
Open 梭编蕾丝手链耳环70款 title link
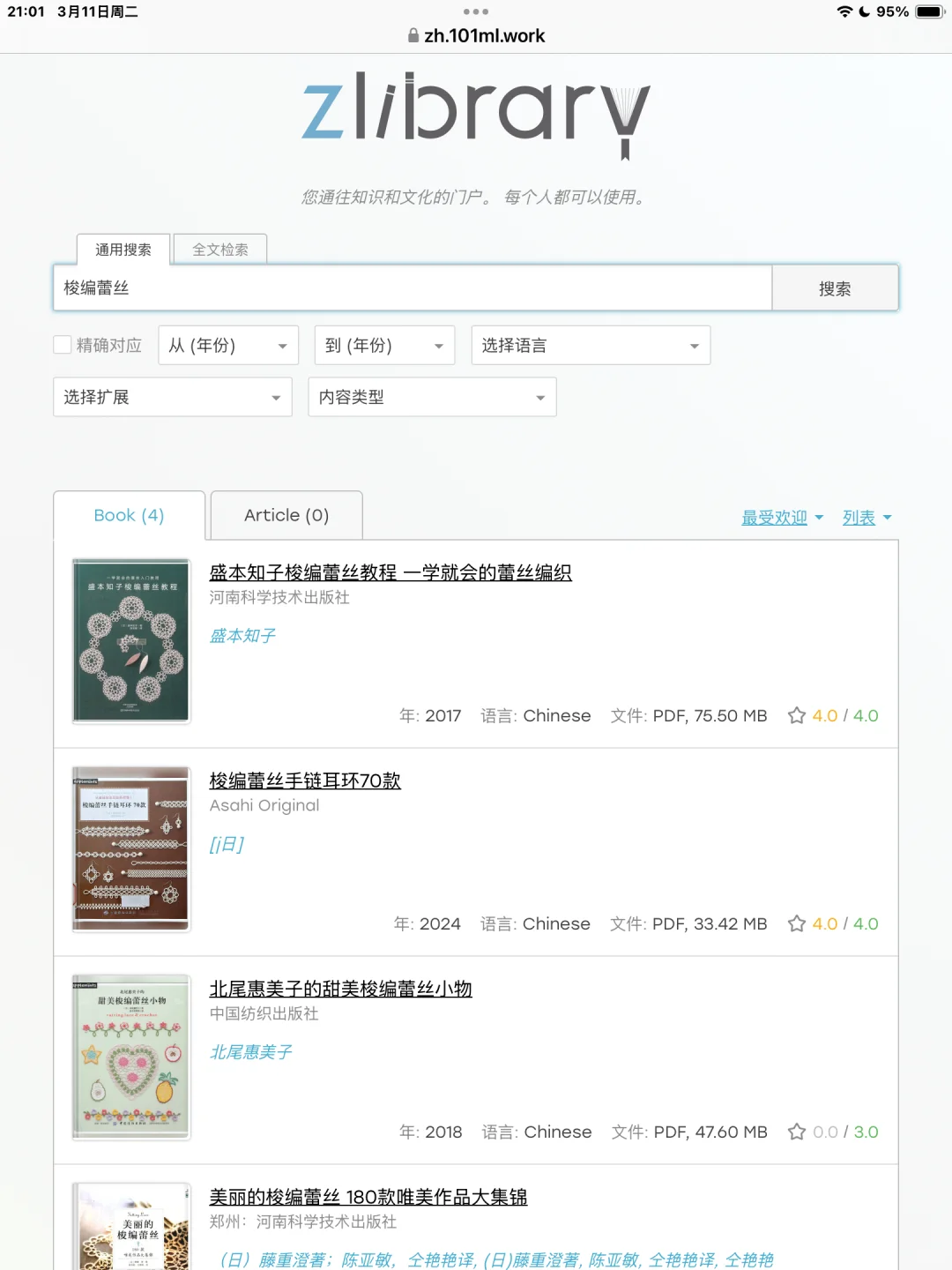tap(305, 781)
